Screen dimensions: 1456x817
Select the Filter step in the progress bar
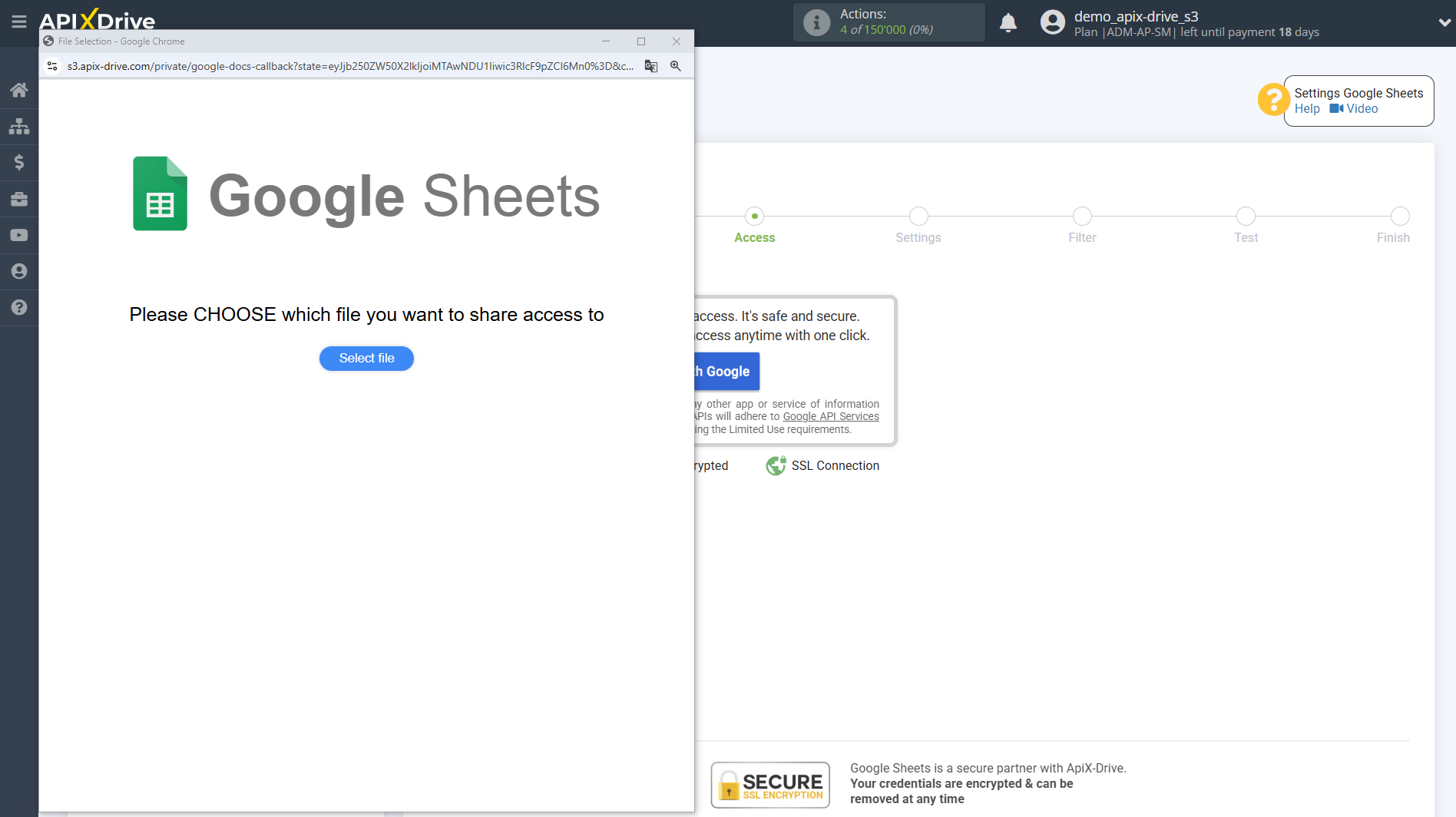click(x=1082, y=226)
